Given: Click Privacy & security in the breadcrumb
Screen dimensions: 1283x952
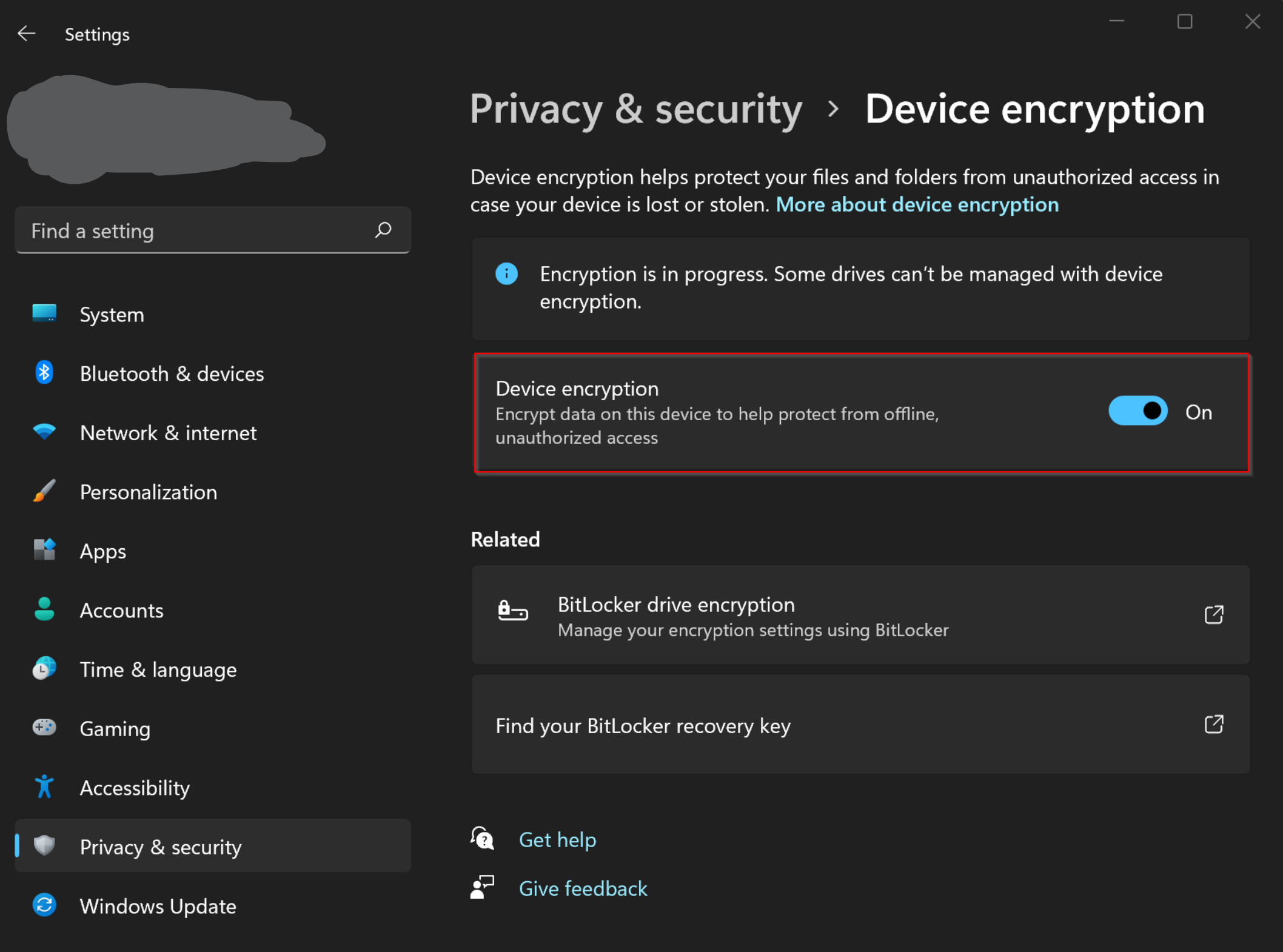Looking at the screenshot, I should click(636, 110).
